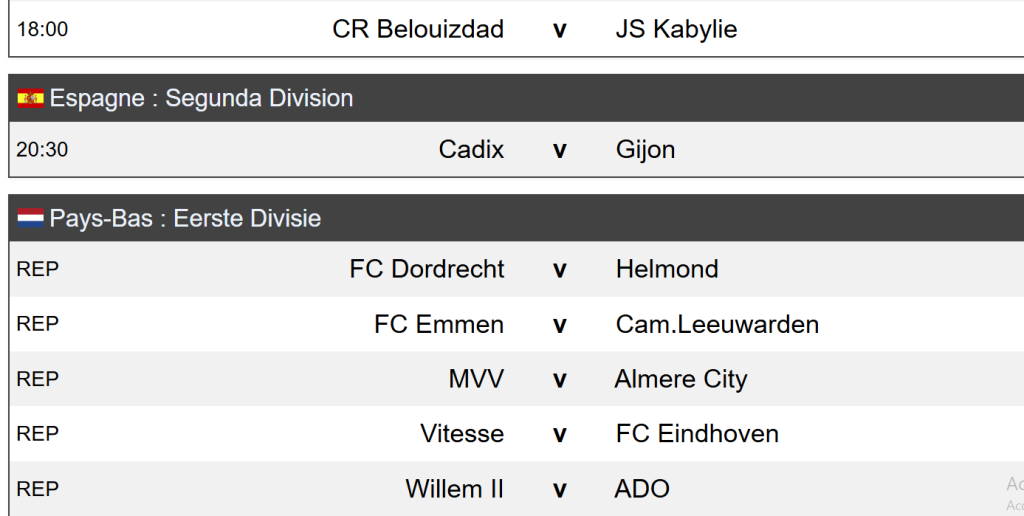
Task: Select Helmond in the fixtures
Action: [x=667, y=269]
